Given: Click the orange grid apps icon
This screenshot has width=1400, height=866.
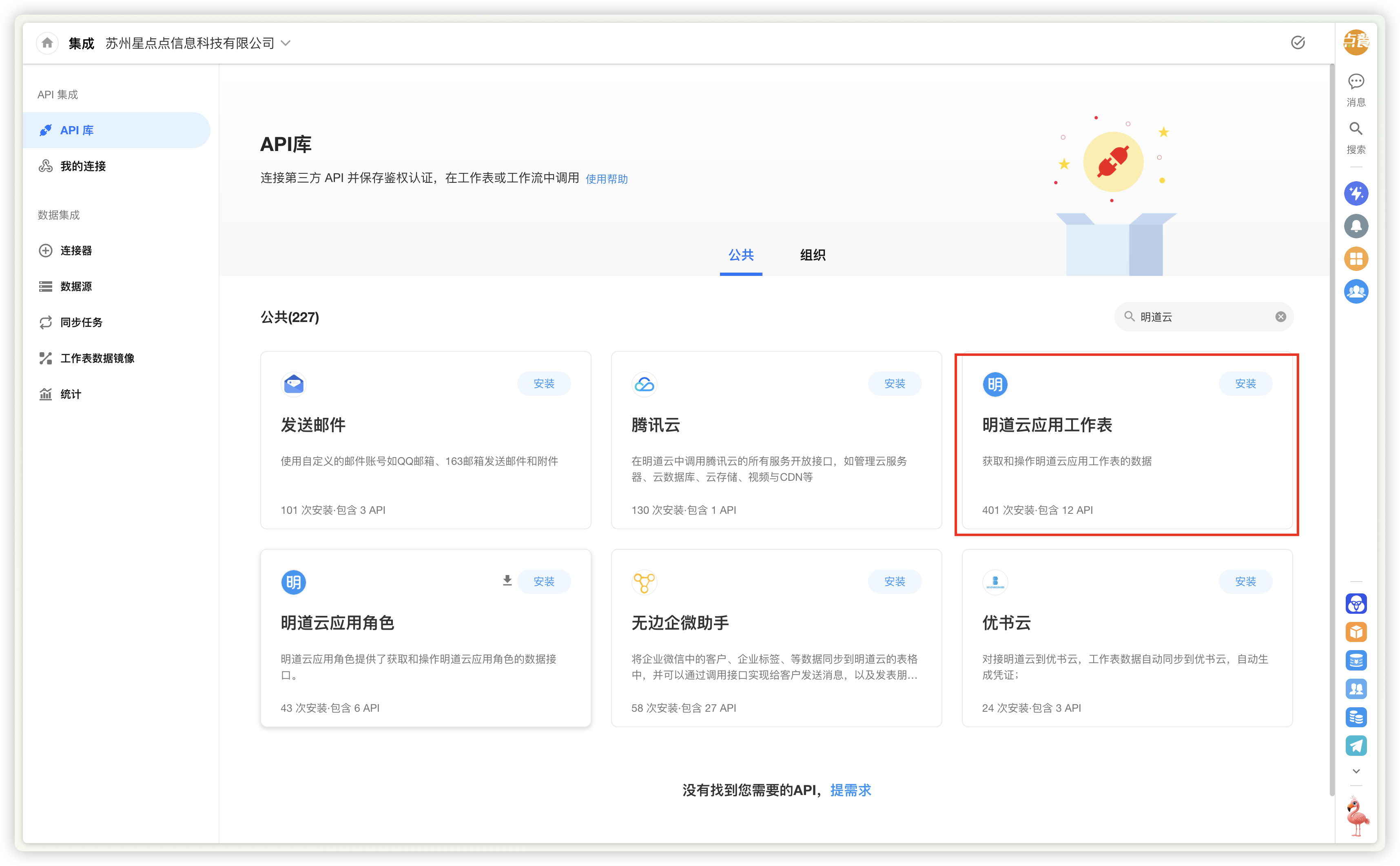Looking at the screenshot, I should (x=1356, y=259).
